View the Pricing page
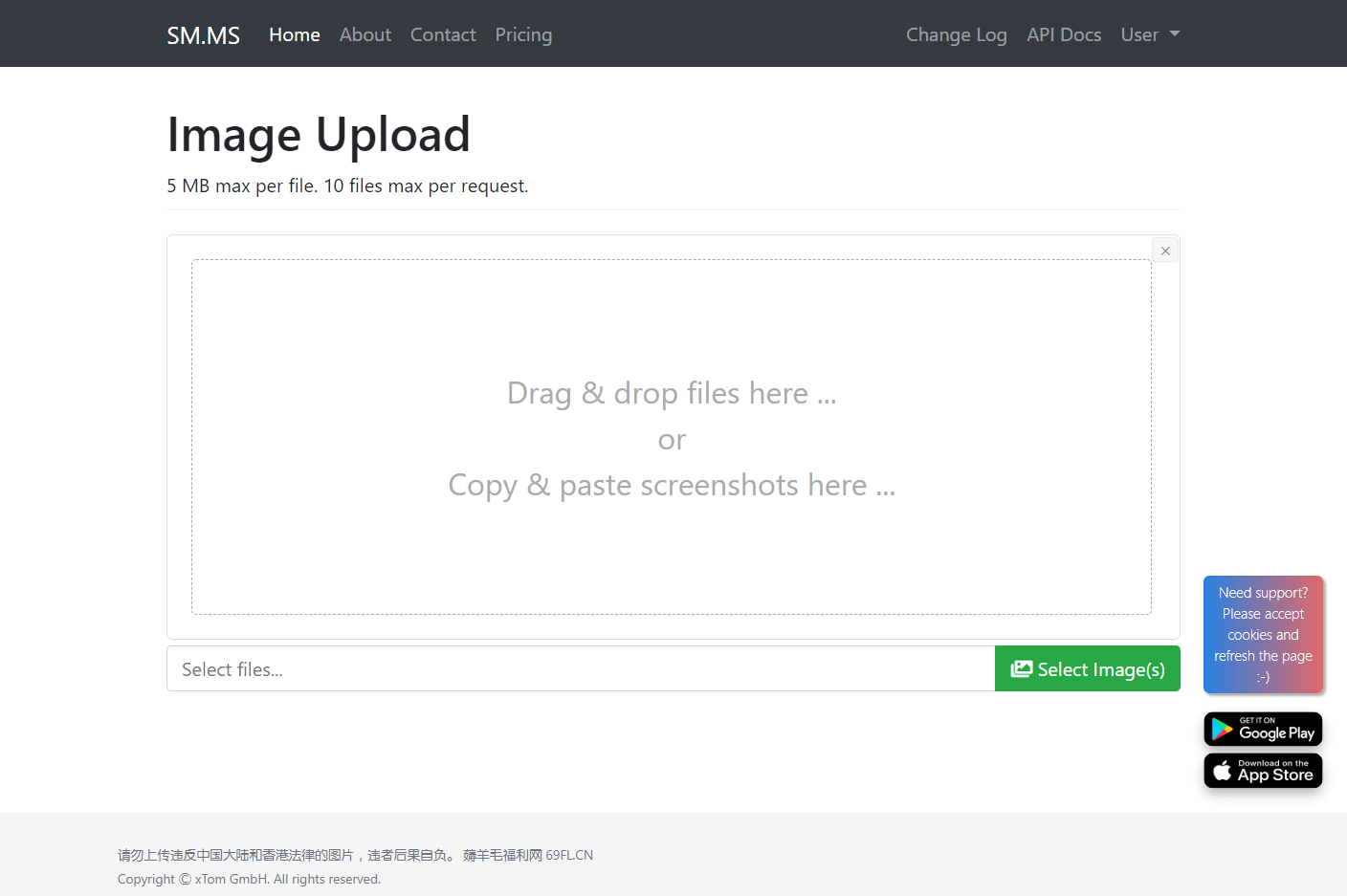The height and width of the screenshot is (896, 1347). 523,34
